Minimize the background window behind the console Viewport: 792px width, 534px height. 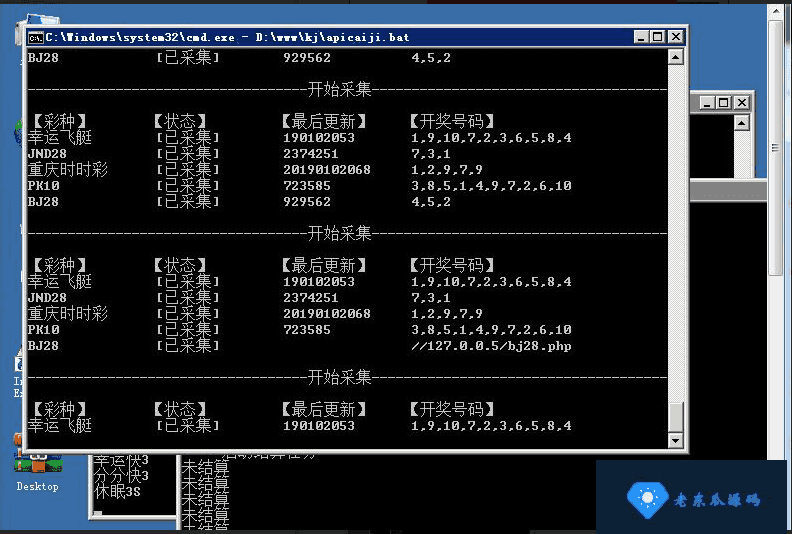[x=707, y=102]
